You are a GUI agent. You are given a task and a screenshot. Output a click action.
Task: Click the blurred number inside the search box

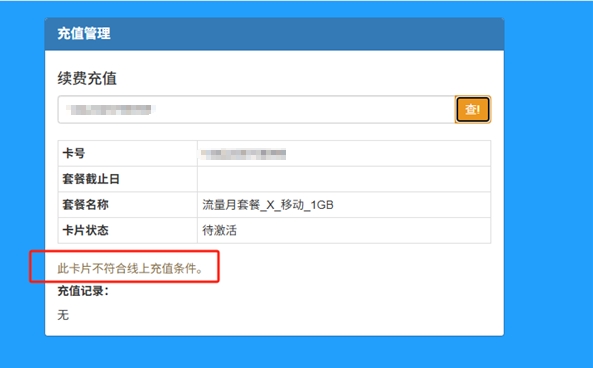[x=110, y=110]
